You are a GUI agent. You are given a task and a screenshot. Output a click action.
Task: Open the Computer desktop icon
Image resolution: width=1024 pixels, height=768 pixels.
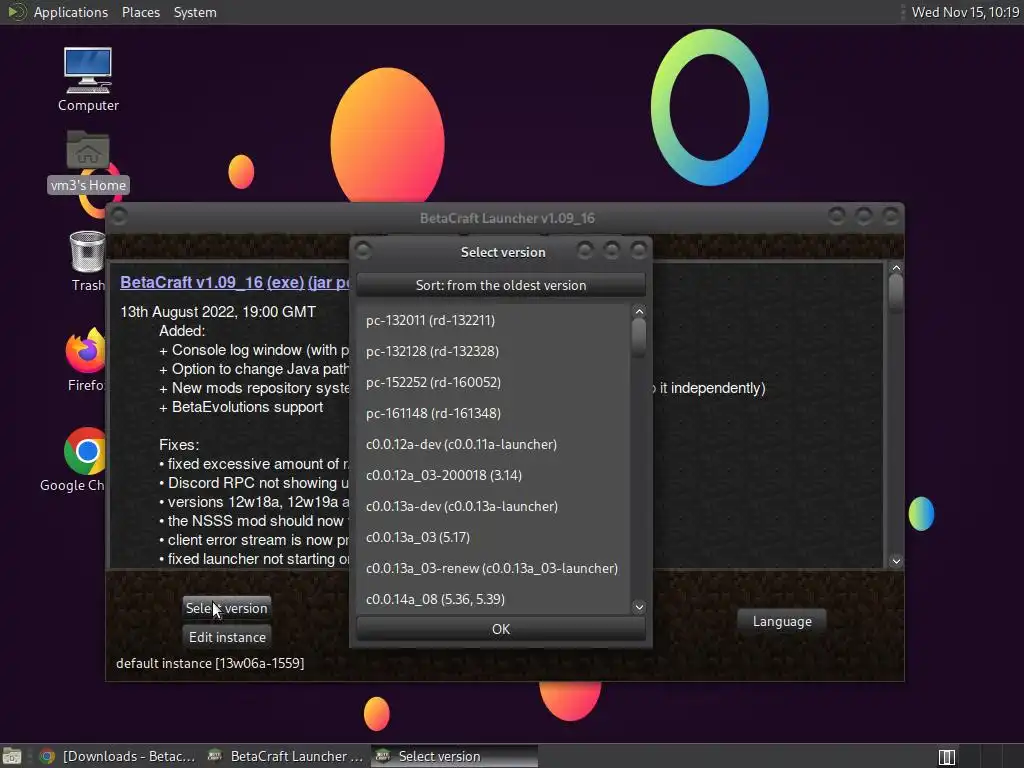pyautogui.click(x=88, y=79)
